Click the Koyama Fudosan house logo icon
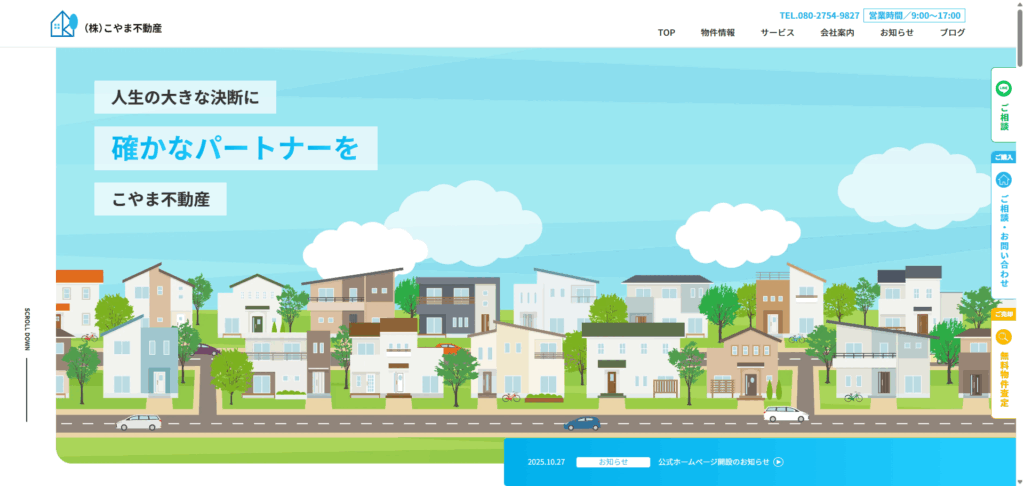The height and width of the screenshot is (486, 1024). tap(63, 24)
